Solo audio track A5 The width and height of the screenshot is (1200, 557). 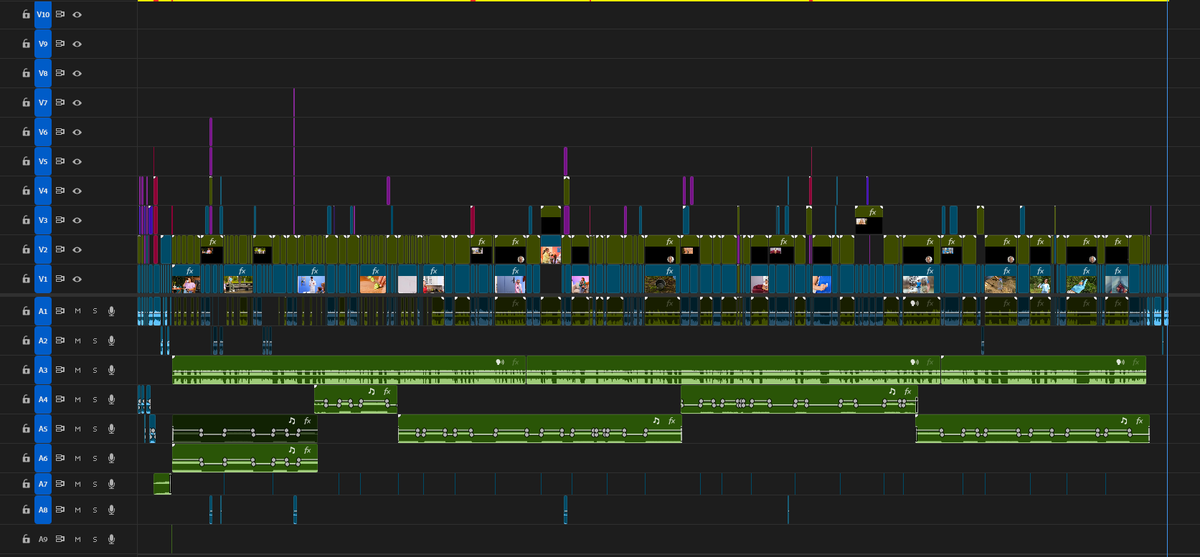95,429
